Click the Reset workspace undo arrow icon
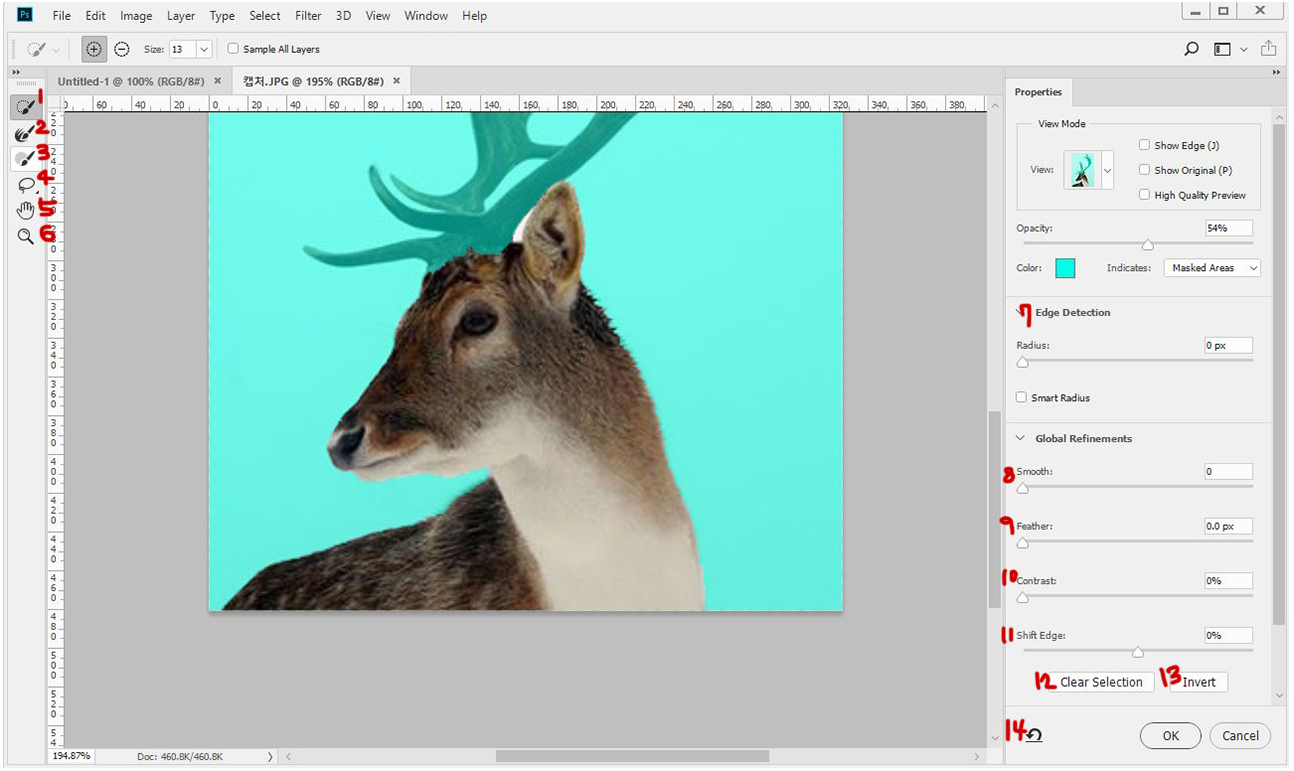This screenshot has width=1294, height=771. 1034,735
